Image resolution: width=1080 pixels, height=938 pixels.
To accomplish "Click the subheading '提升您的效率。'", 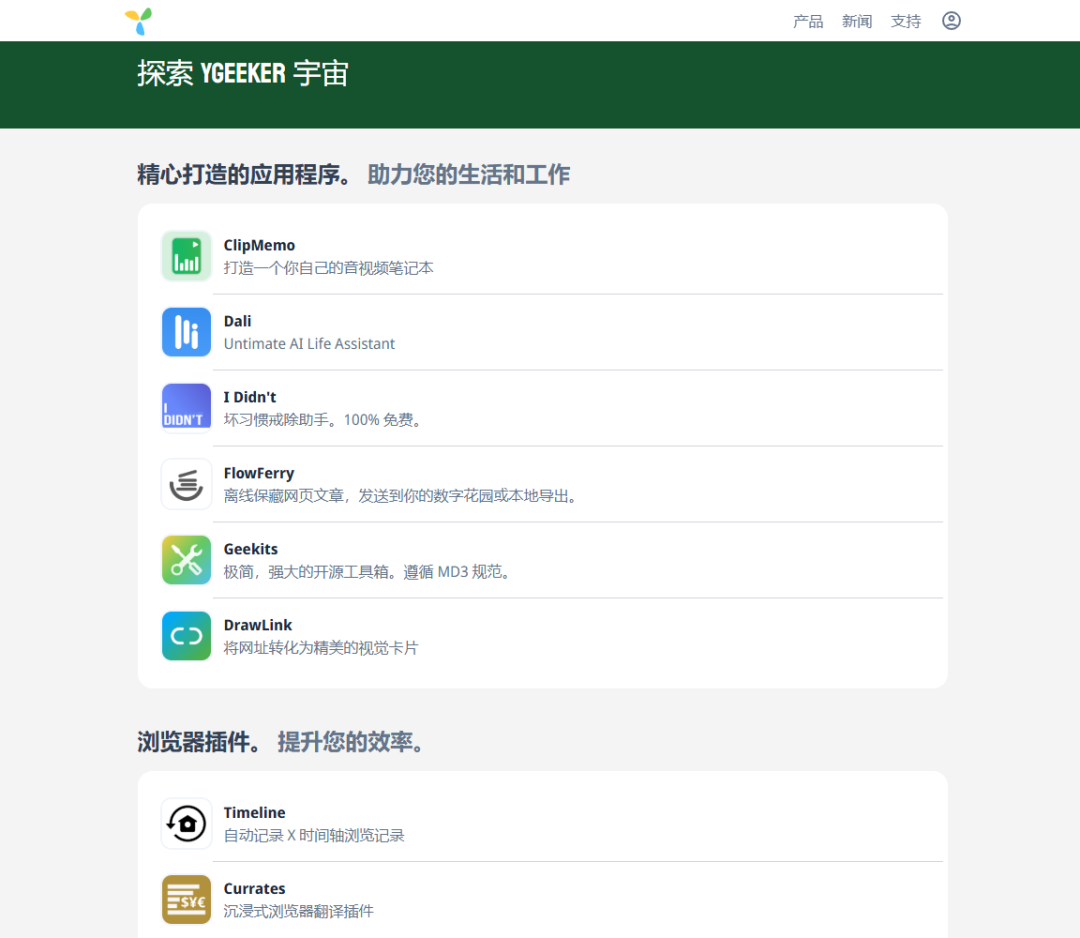I will [351, 742].
